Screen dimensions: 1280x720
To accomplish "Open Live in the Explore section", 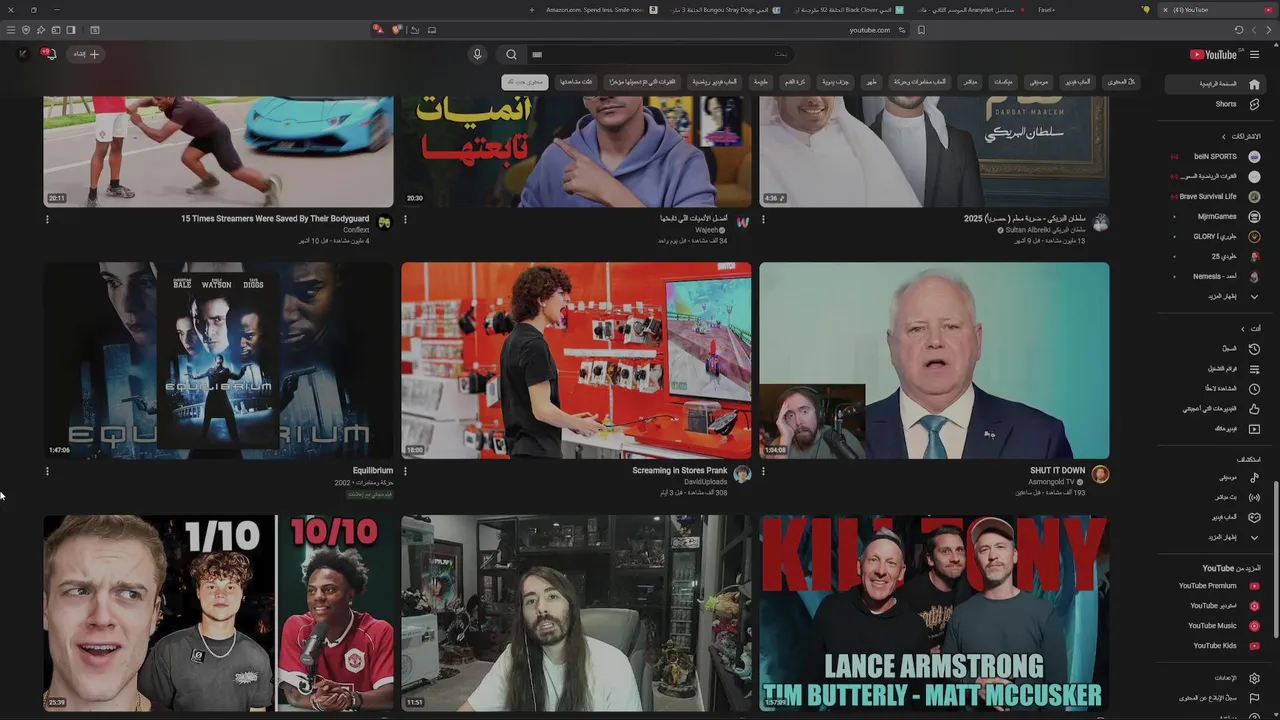I will pyautogui.click(x=1214, y=497).
